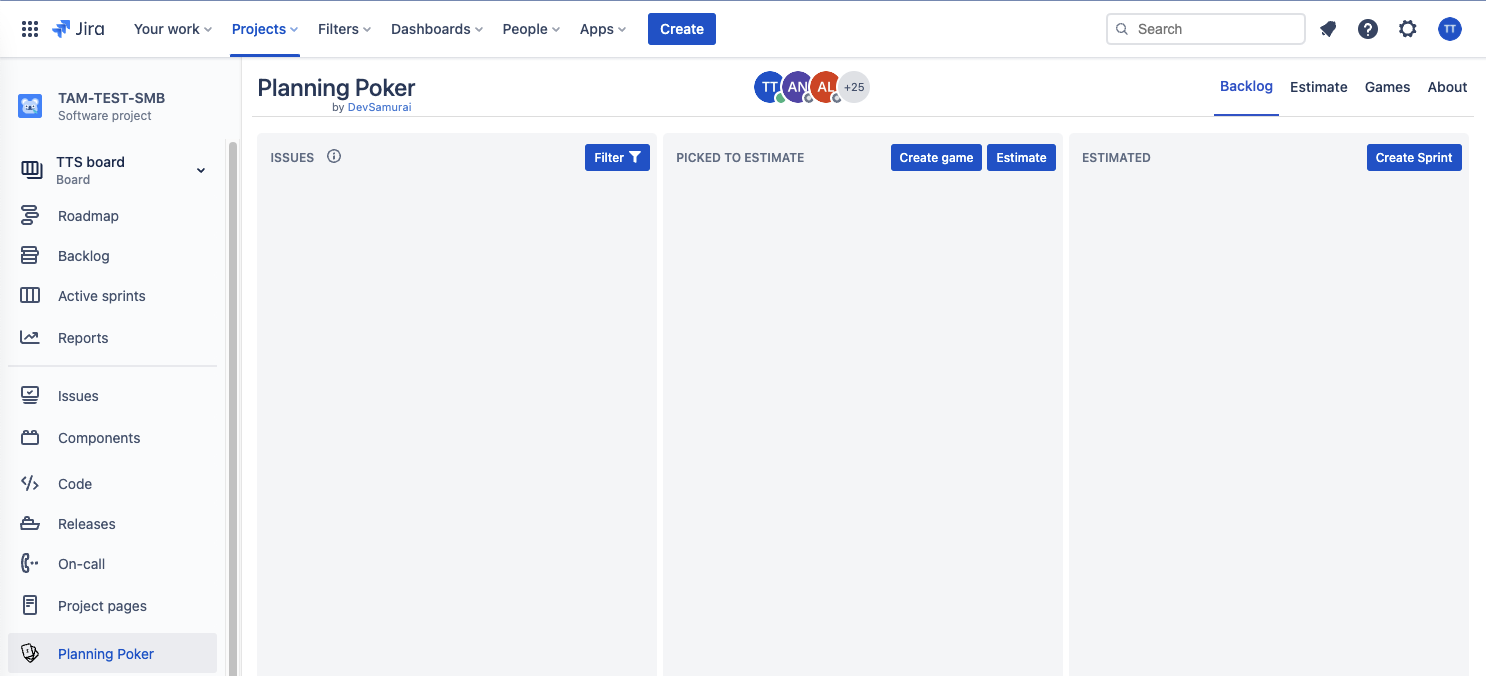Image resolution: width=1486 pixels, height=676 pixels.
Task: Click the info icon beside ISSUES
Action: [x=334, y=156]
